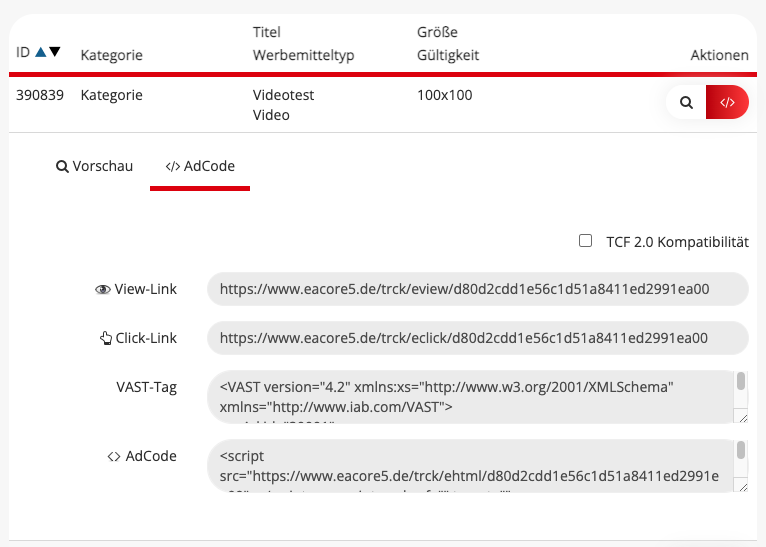Click the Kategorie column header
Screen dimensions: 766x547
(x=111, y=56)
